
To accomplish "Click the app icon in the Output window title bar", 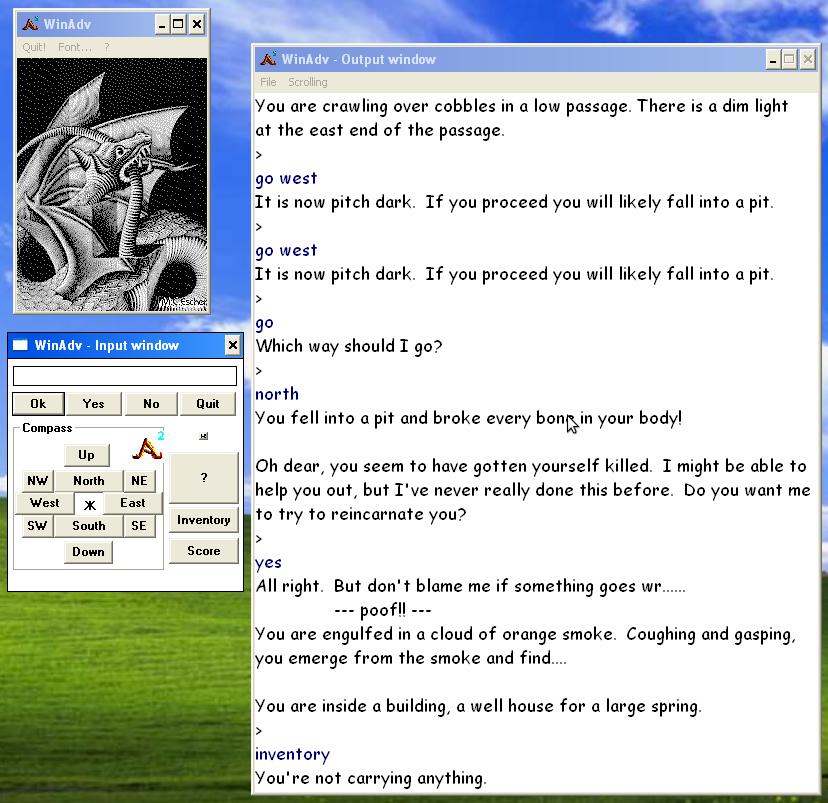I will tap(268, 59).
